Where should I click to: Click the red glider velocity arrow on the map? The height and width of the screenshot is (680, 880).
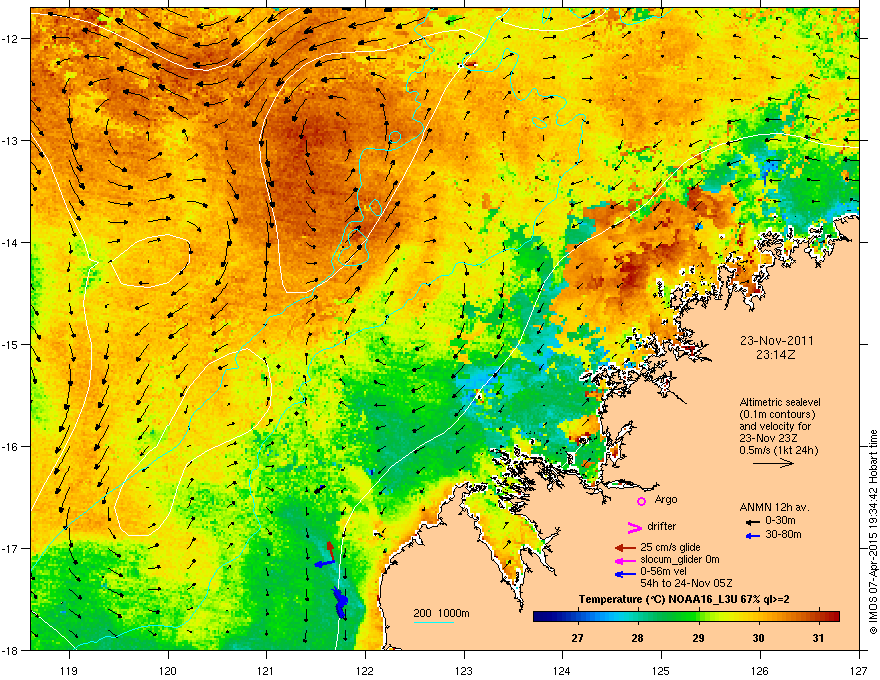click(331, 552)
